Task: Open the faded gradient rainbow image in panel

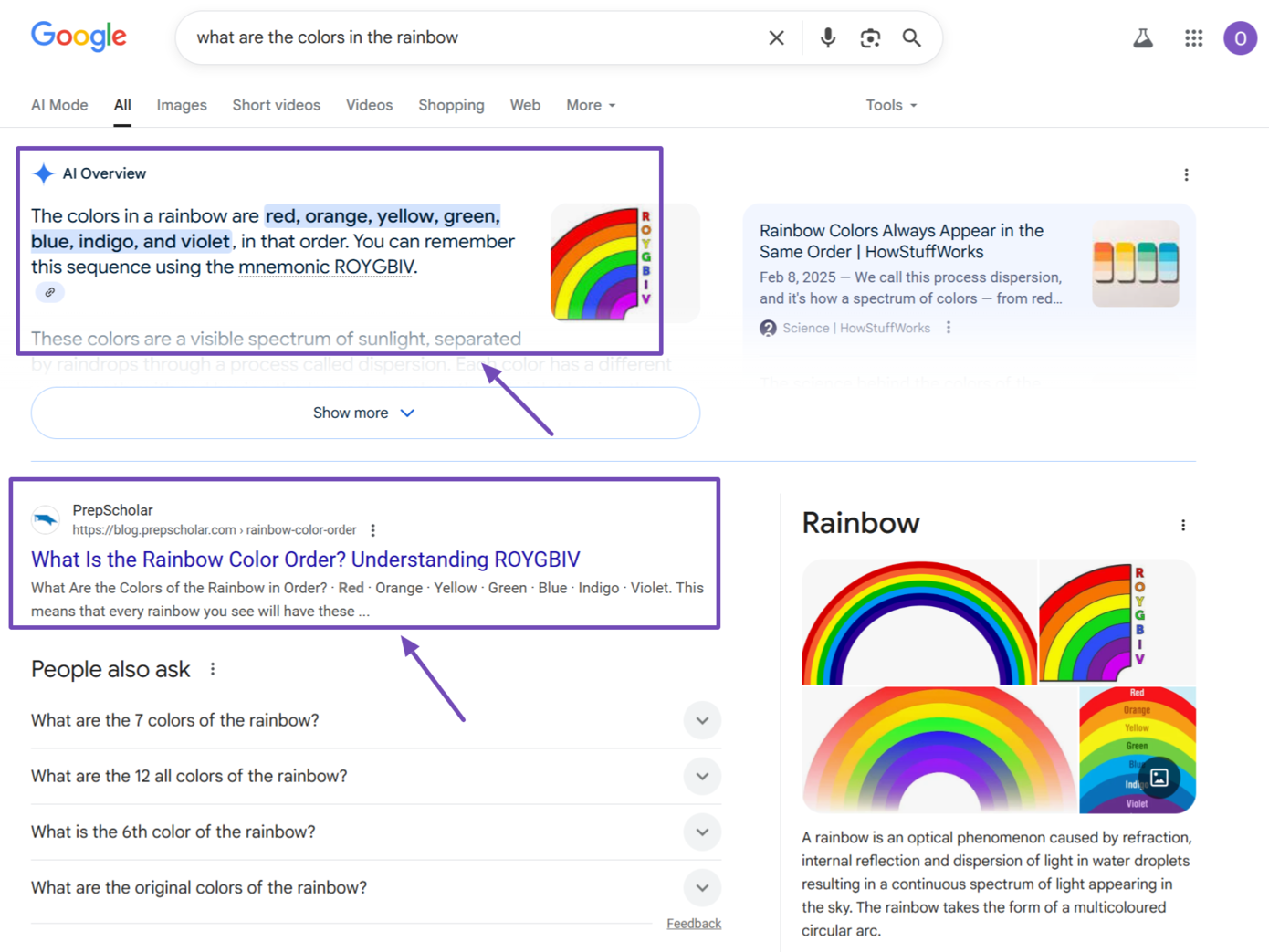Action: tap(939, 750)
